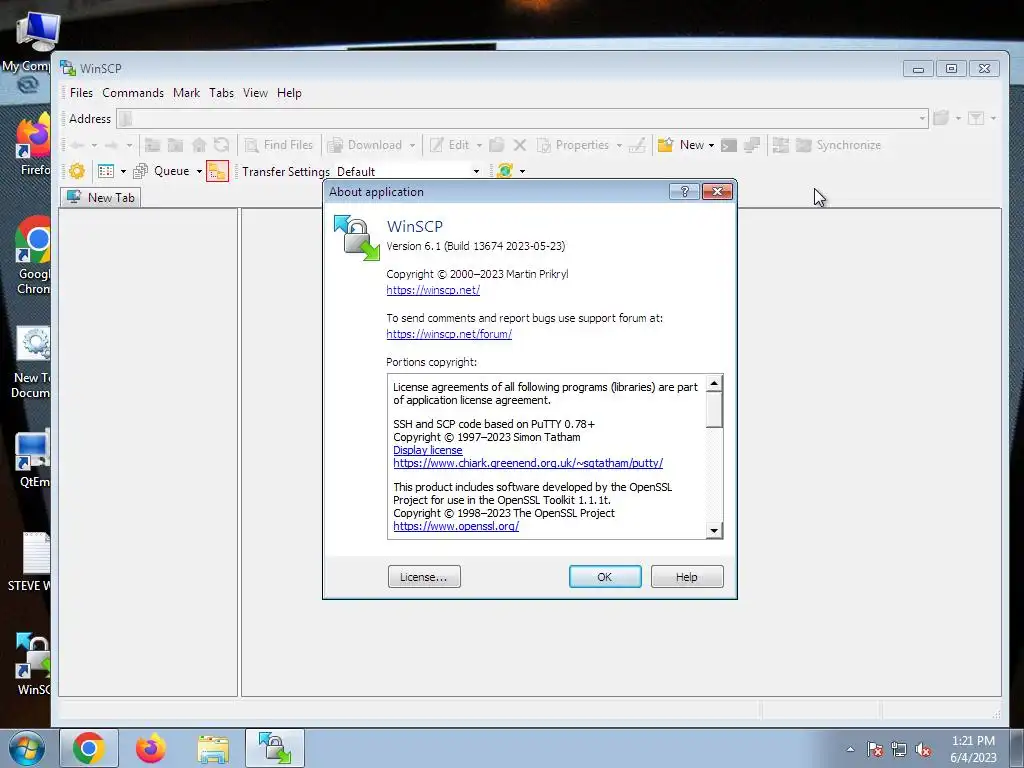This screenshot has height=768, width=1024.
Task: Click the keep remote directory up-to-date globe icon
Action: coord(505,171)
